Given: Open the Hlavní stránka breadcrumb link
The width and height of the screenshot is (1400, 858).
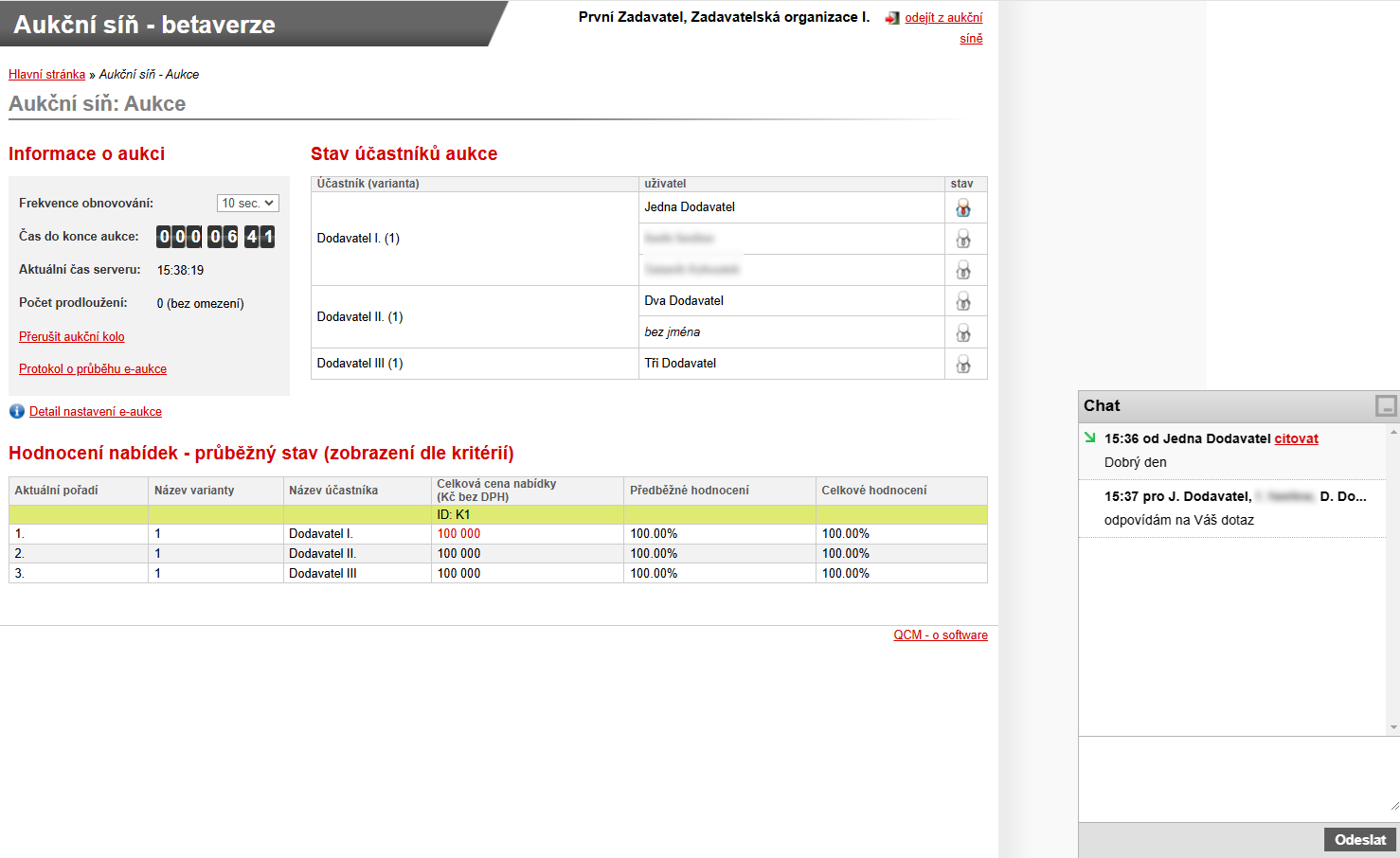Looking at the screenshot, I should point(46,74).
